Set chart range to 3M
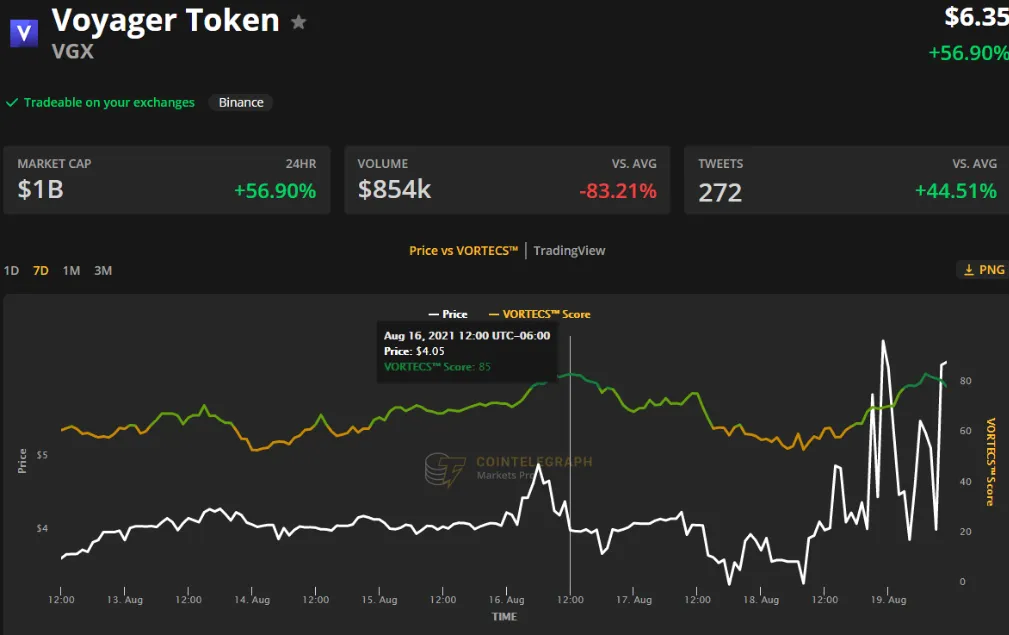This screenshot has height=635, width=1009. click(103, 271)
